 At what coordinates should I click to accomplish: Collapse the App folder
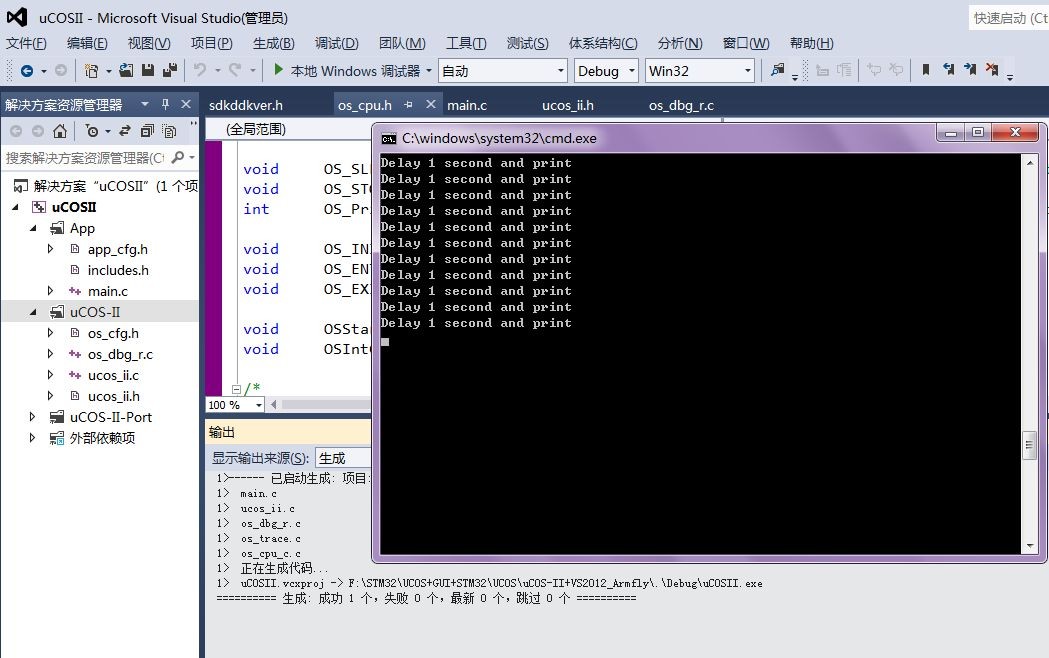click(x=33, y=228)
